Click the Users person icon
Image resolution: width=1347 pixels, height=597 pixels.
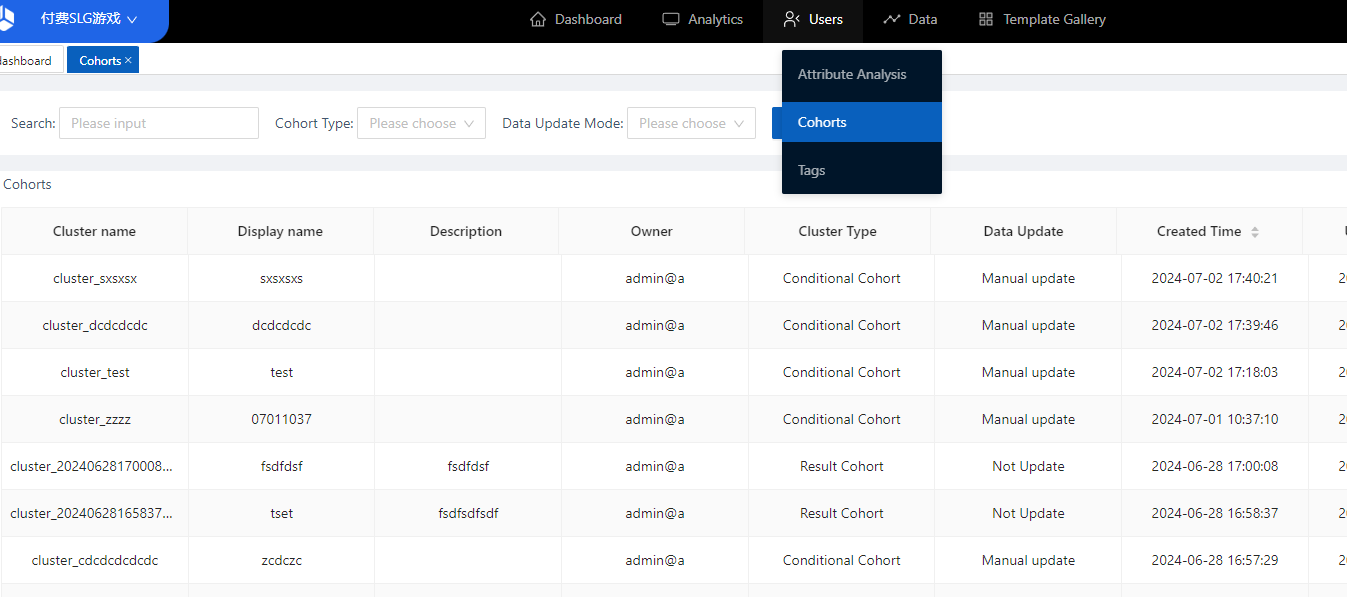tap(792, 19)
